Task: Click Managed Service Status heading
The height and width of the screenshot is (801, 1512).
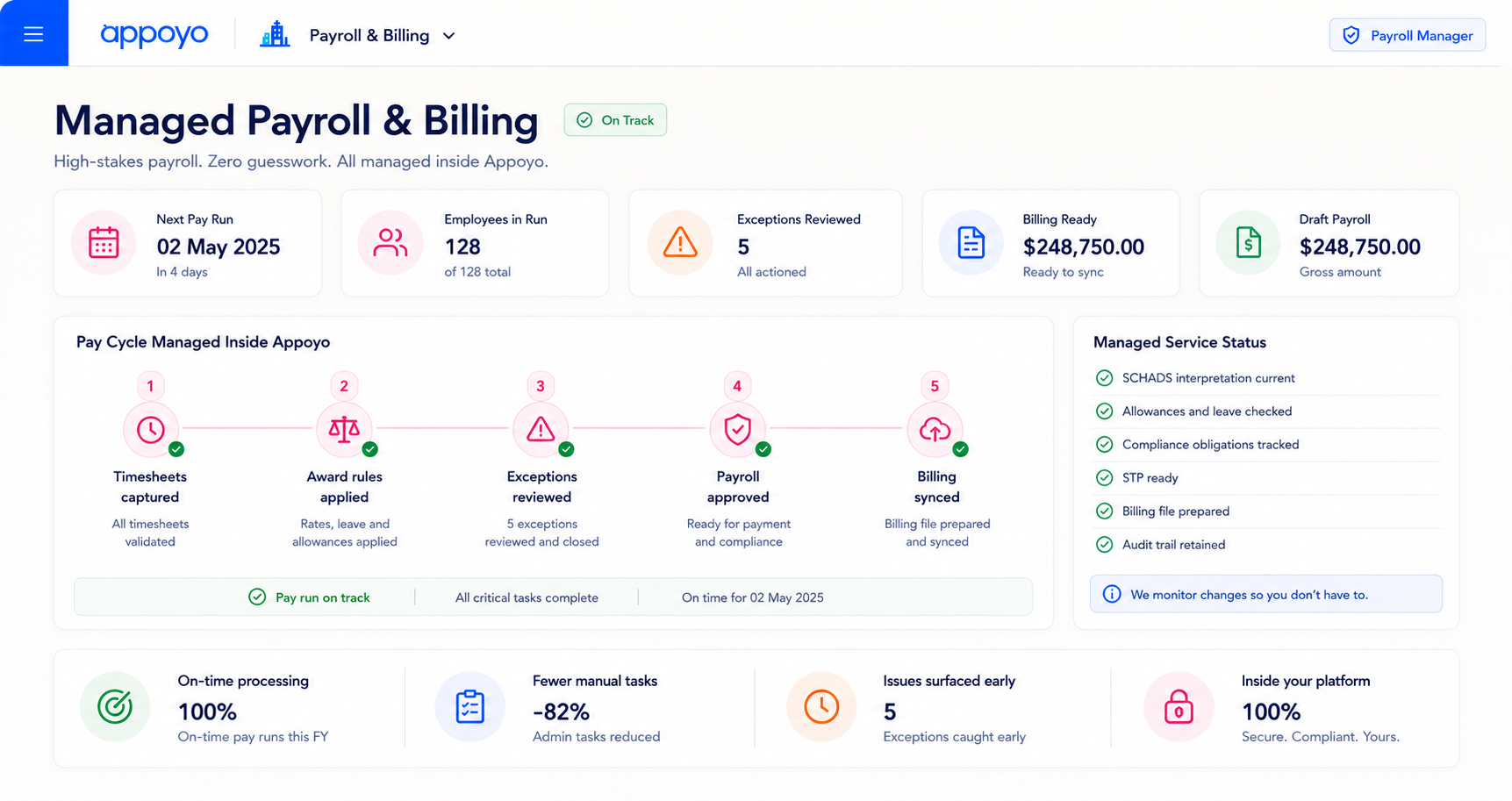Action: (1179, 343)
